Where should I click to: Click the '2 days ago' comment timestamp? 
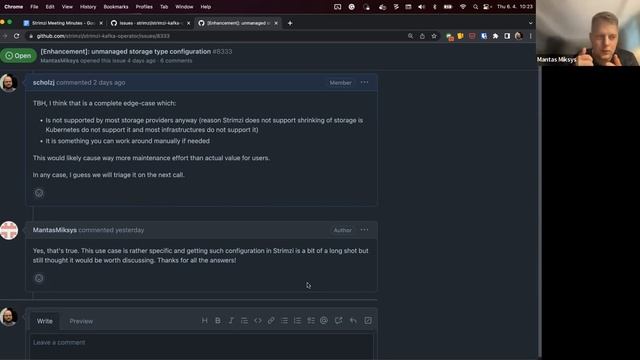pos(109,82)
